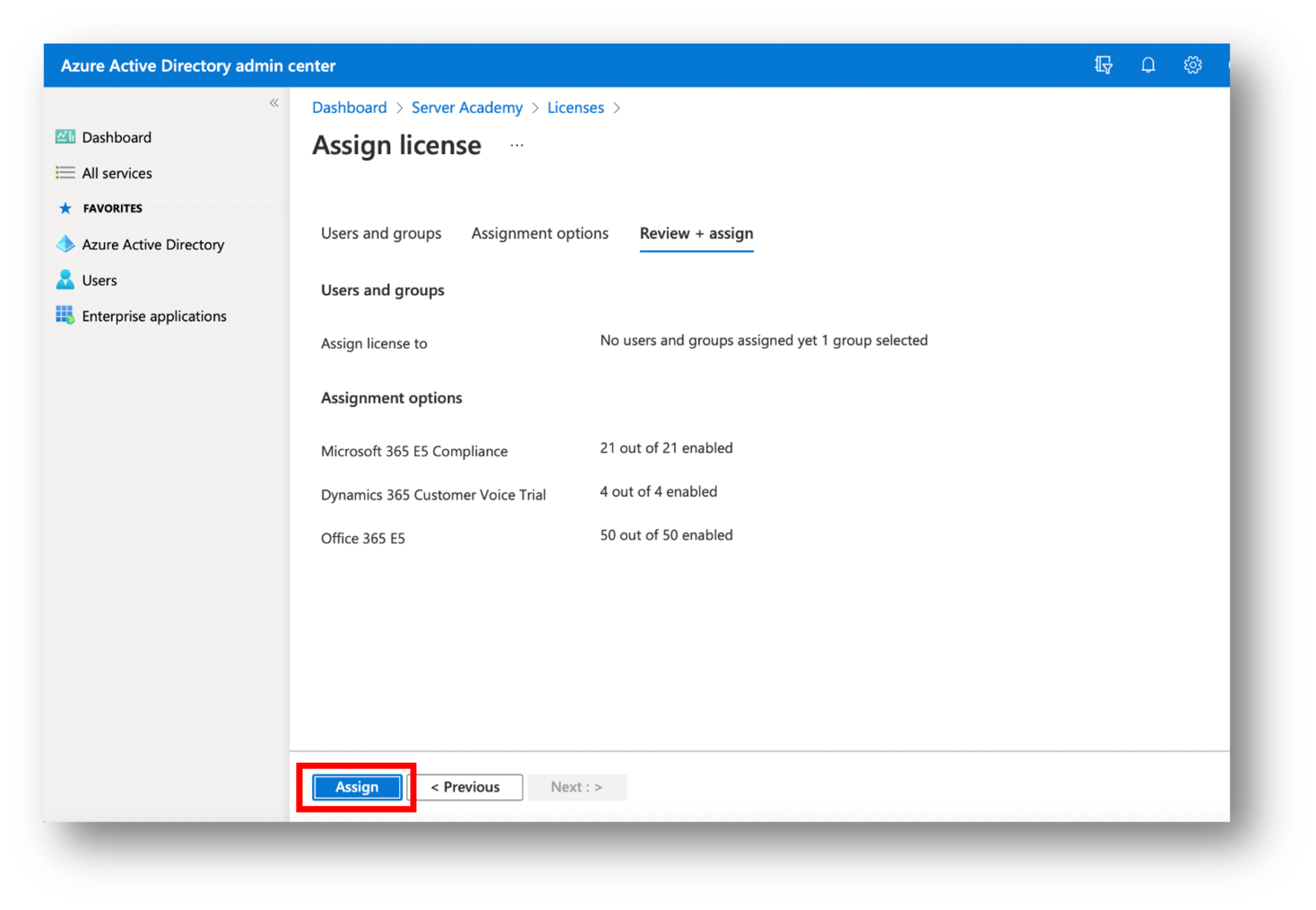Click the Enterprise applications grid icon
1316x910 pixels.
click(x=65, y=315)
